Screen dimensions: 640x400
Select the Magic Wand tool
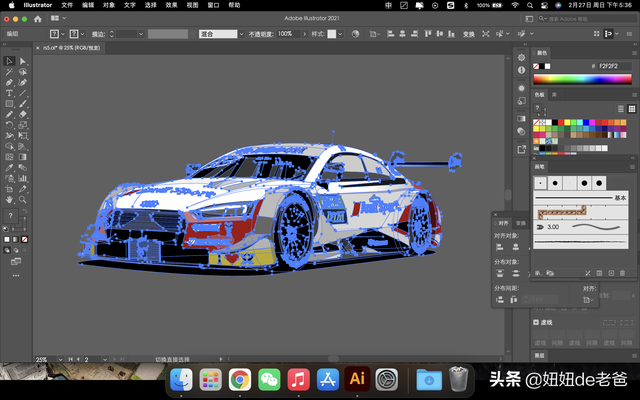coord(9,72)
